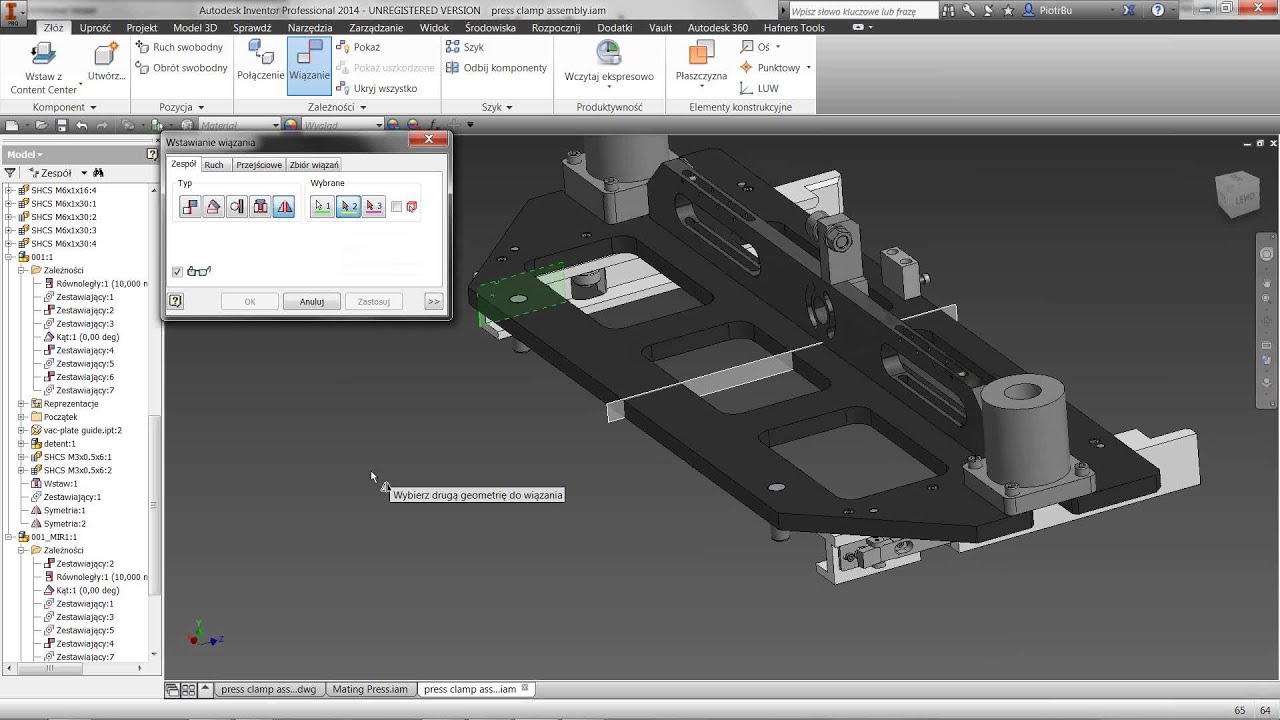Click the Undo arrow in quick access toolbar
This screenshot has width=1280, height=720.
click(x=82, y=125)
